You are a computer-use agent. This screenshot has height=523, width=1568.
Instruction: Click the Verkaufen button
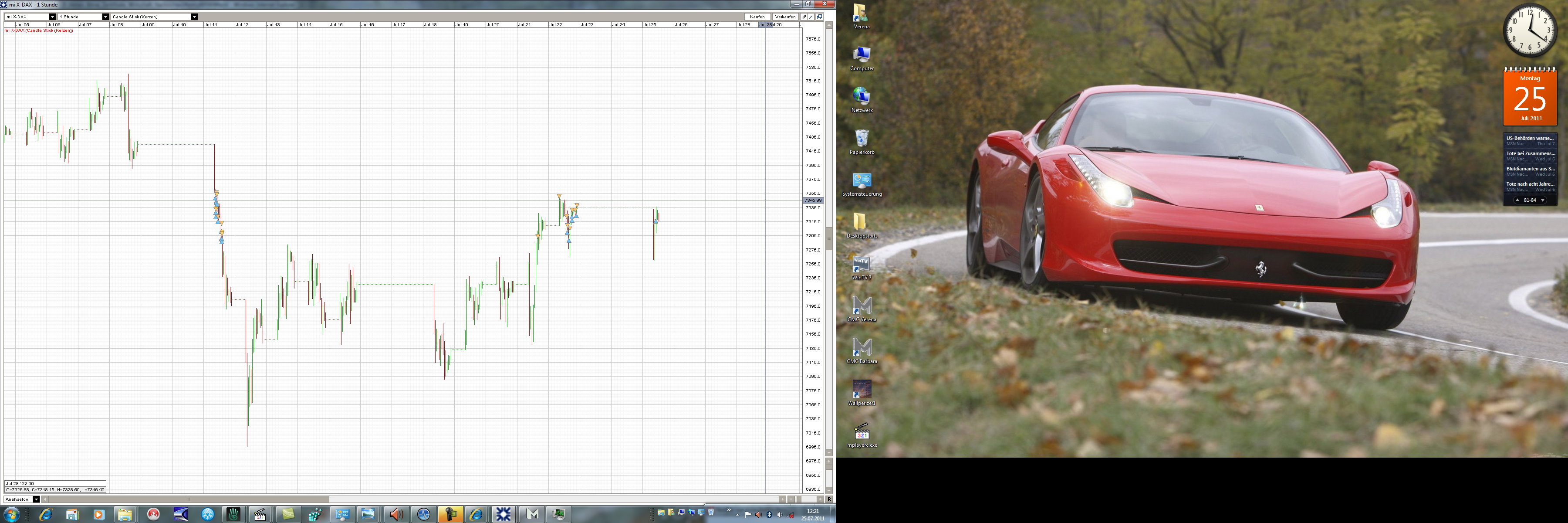click(785, 17)
